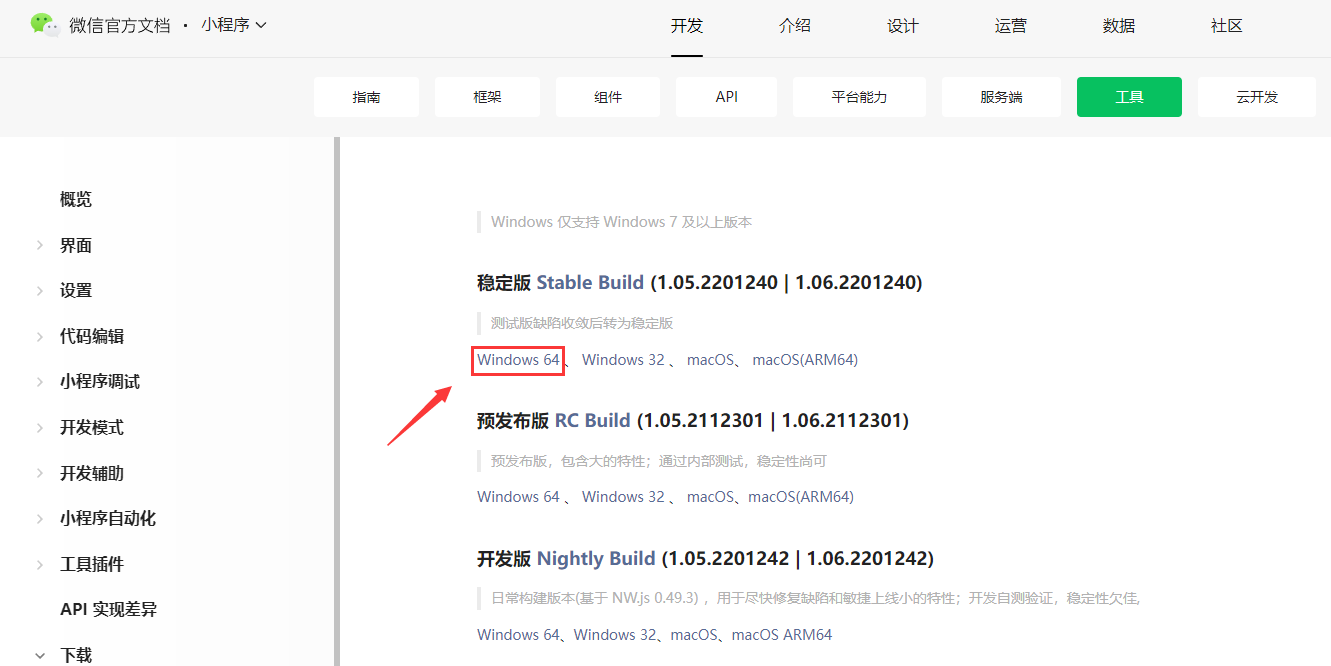Open 下载 sidebar item
The image size is (1331, 666).
pos(76,655)
